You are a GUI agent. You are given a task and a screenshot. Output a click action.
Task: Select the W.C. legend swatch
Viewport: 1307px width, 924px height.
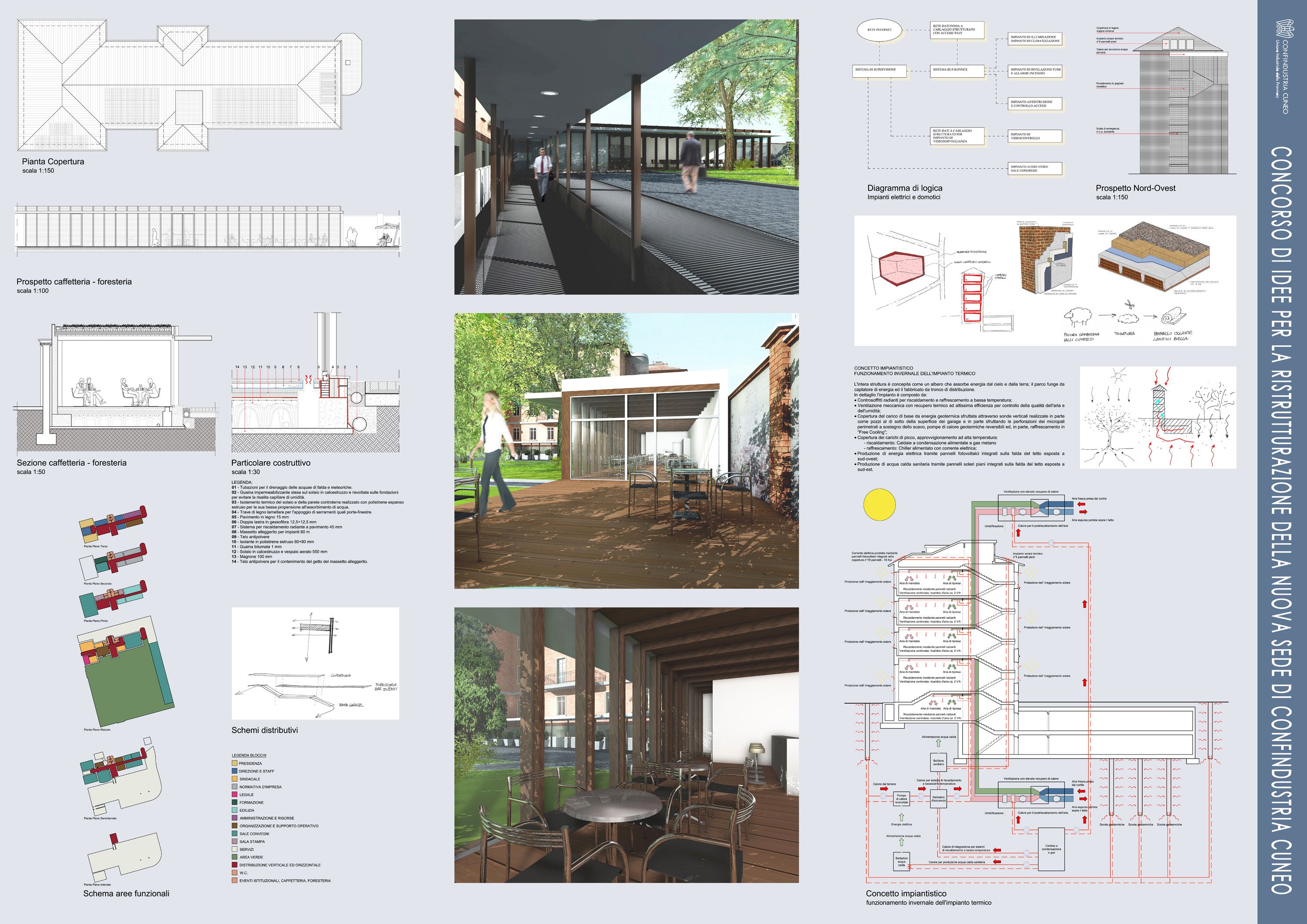(x=235, y=873)
